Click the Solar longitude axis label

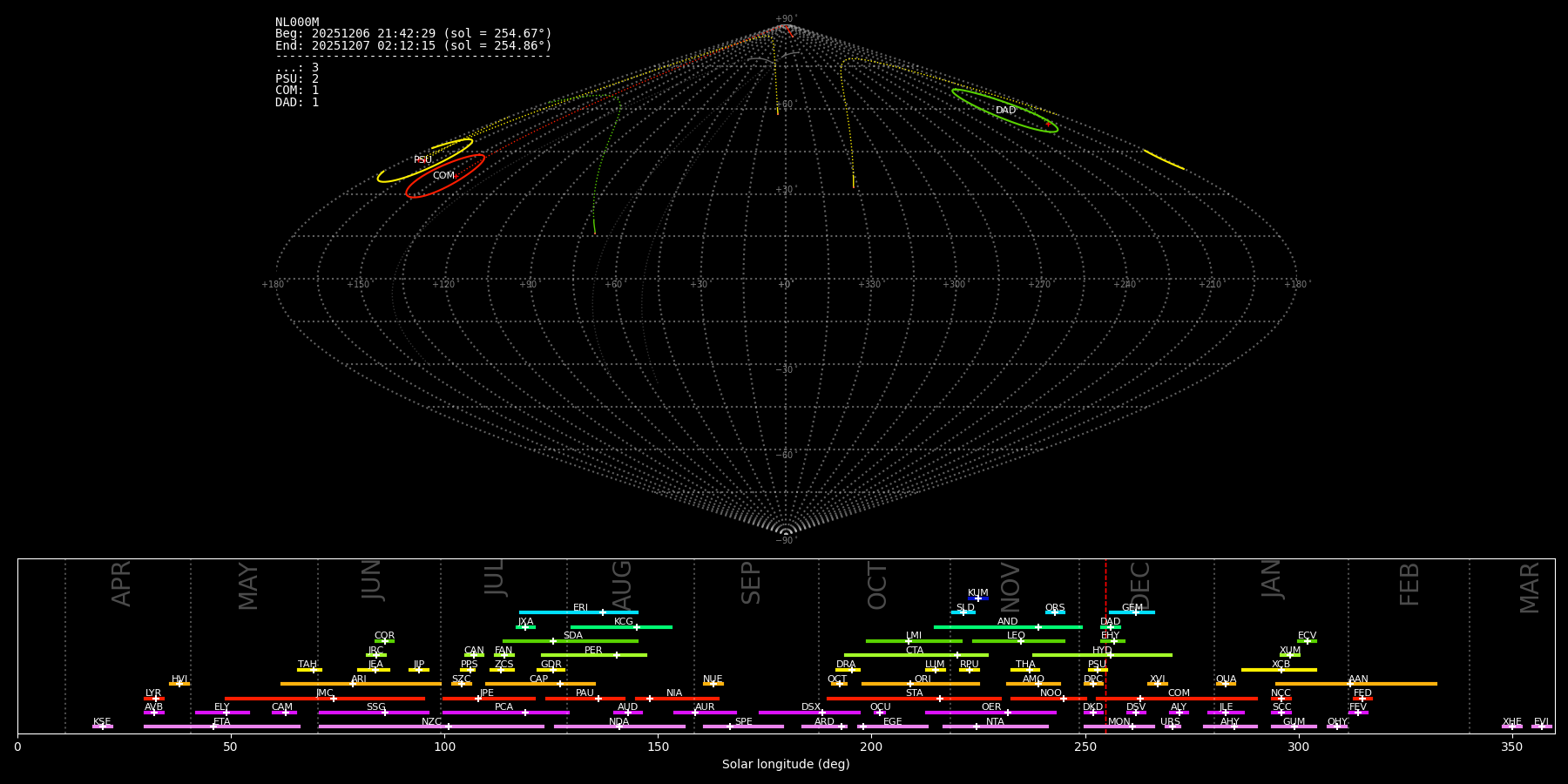click(x=786, y=765)
